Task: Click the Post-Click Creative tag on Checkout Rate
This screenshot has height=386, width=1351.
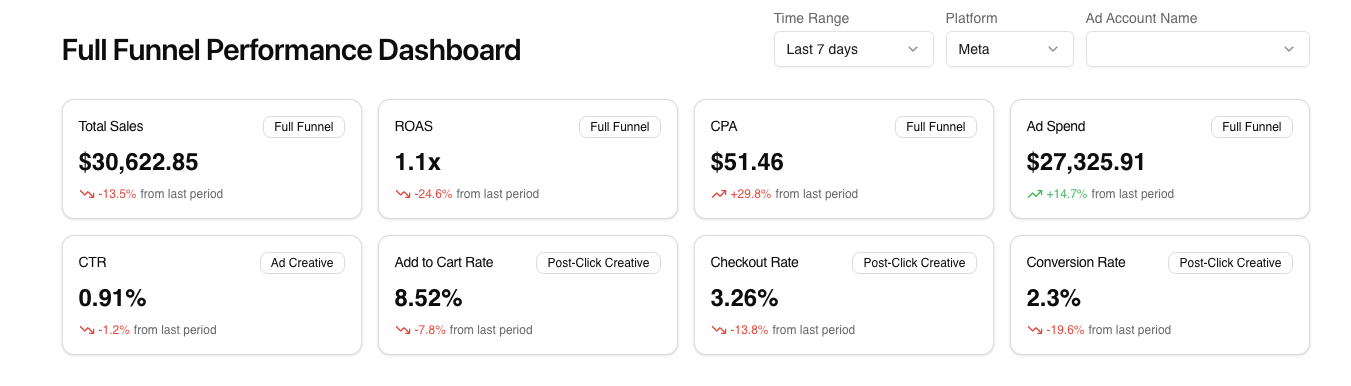Action: point(914,263)
